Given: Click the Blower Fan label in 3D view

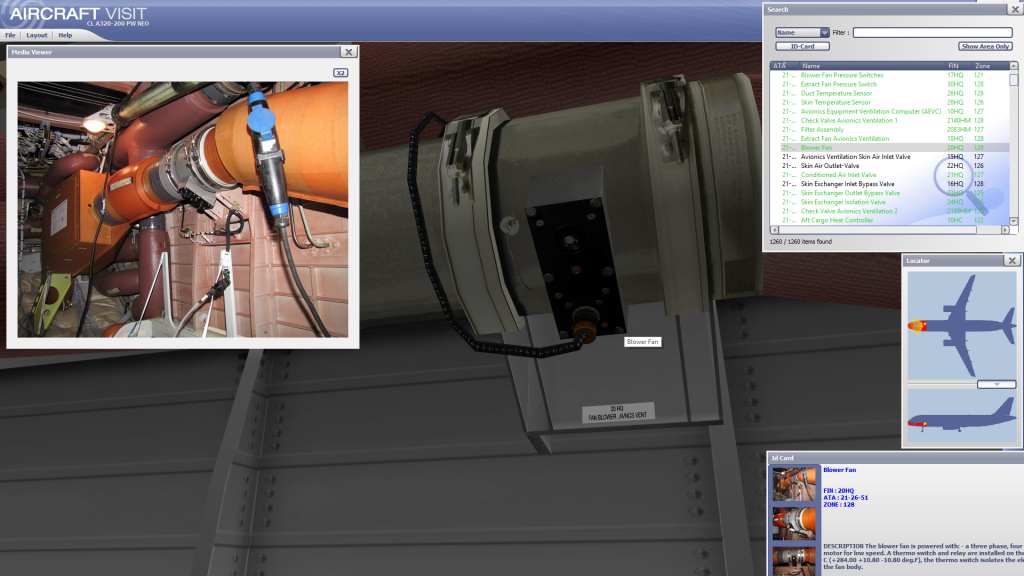Looking at the screenshot, I should coord(643,342).
